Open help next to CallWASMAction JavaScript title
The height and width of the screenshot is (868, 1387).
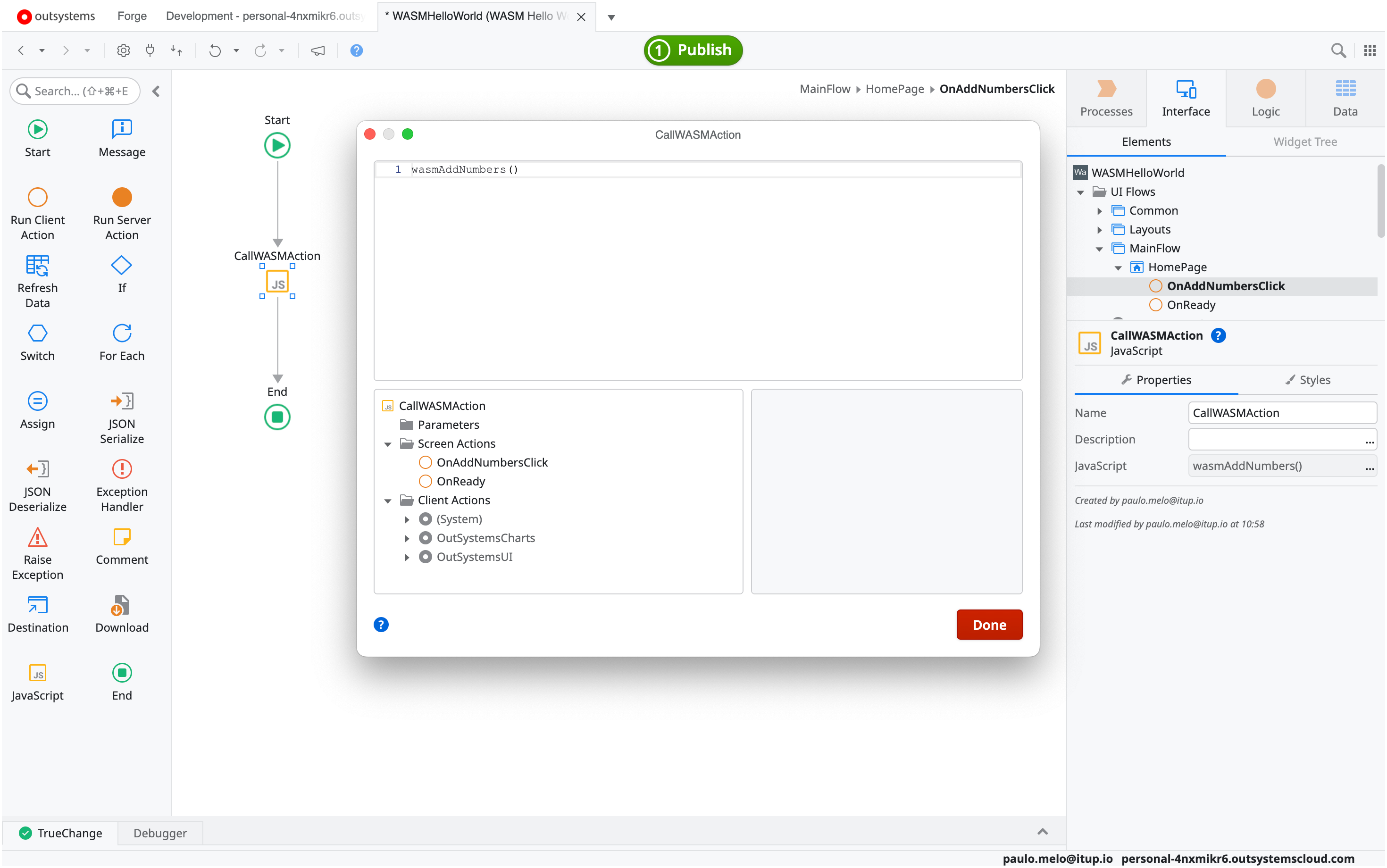pyautogui.click(x=1218, y=336)
